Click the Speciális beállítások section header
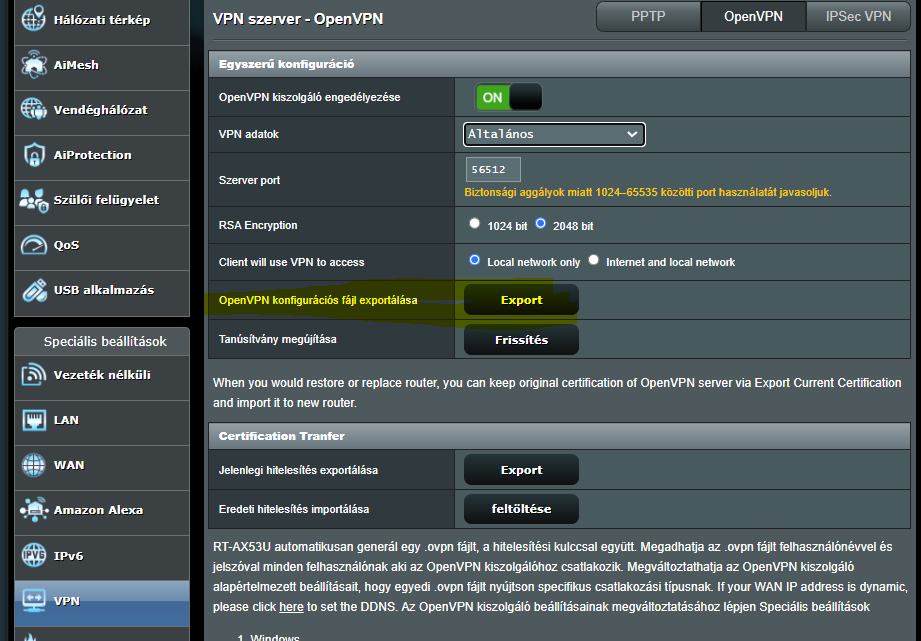 point(102,341)
